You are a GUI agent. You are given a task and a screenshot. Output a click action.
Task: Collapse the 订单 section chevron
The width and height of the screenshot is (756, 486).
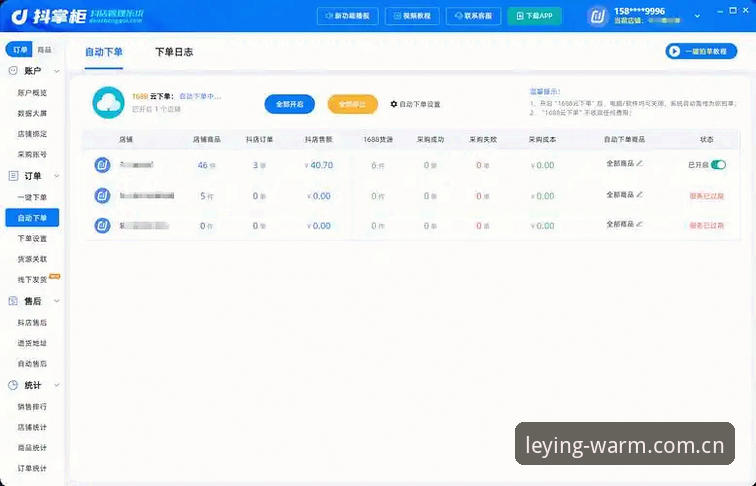click(57, 176)
